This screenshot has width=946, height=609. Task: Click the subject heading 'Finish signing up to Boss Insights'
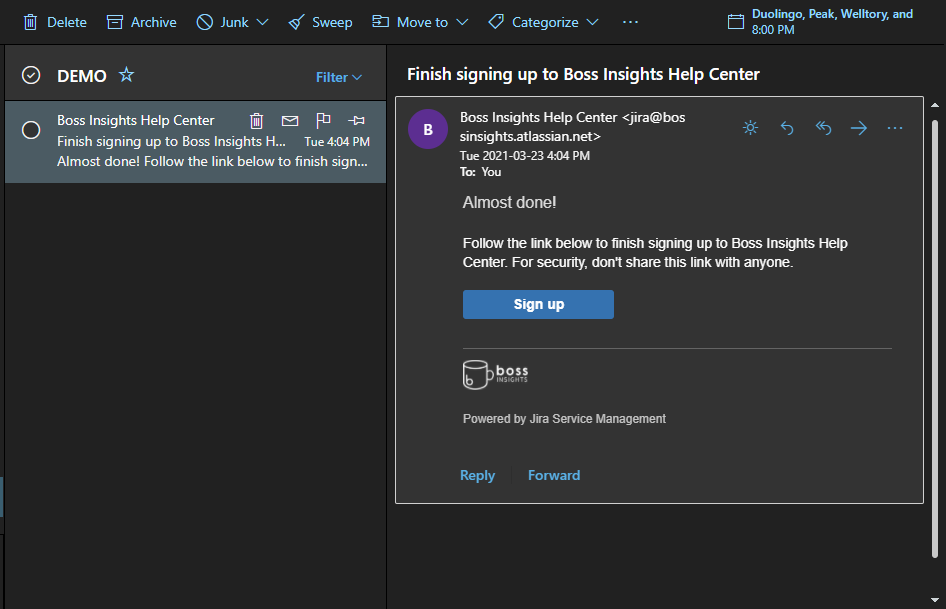click(583, 74)
